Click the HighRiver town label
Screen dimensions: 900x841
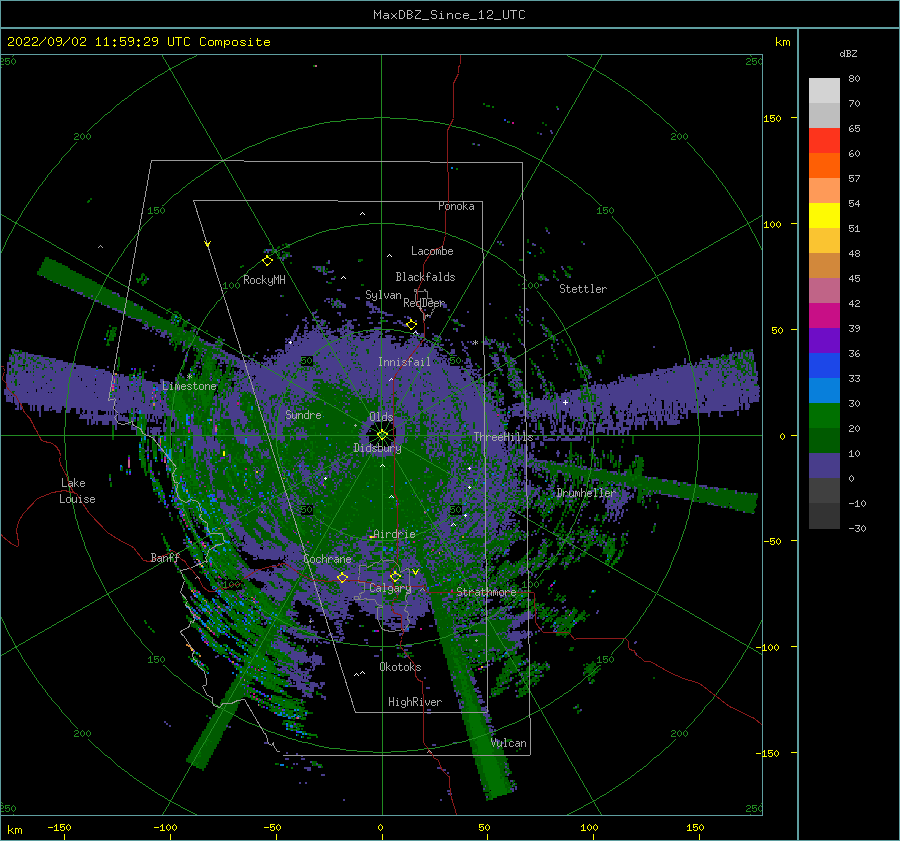pyautogui.click(x=415, y=702)
